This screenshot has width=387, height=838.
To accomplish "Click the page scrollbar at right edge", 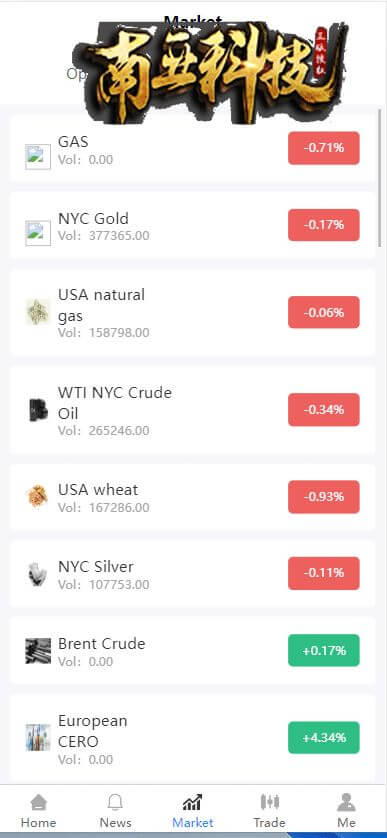I will [x=380, y=176].
